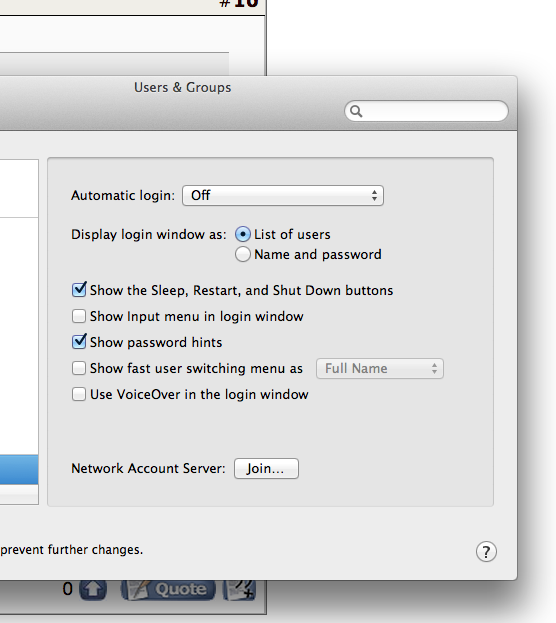Click the Join... button for Network Account Server

266,468
